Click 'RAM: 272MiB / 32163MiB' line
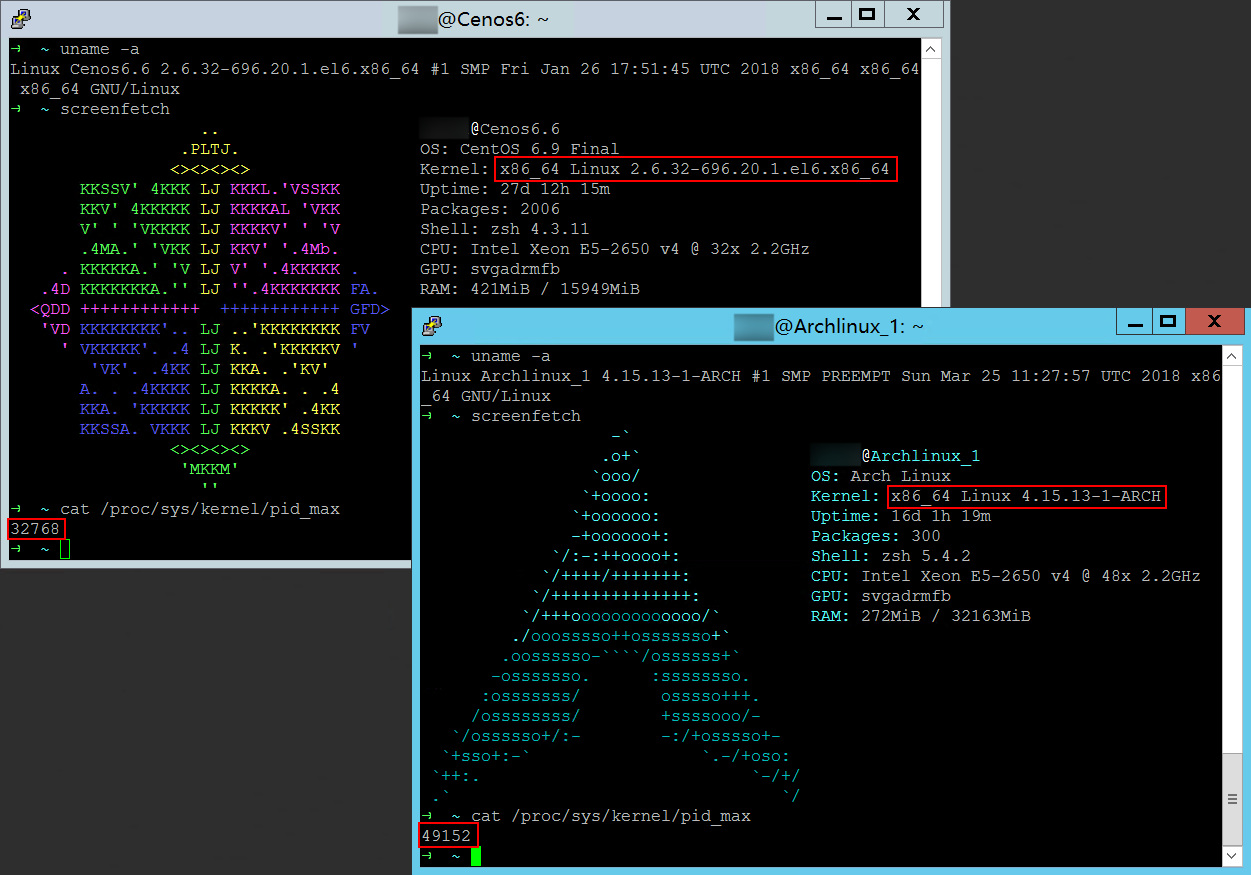This screenshot has height=875, width=1251. [921, 616]
